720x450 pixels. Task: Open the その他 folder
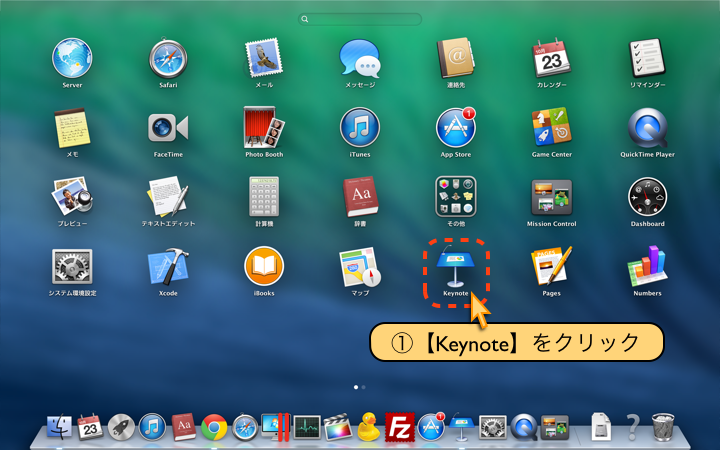pyautogui.click(x=456, y=197)
